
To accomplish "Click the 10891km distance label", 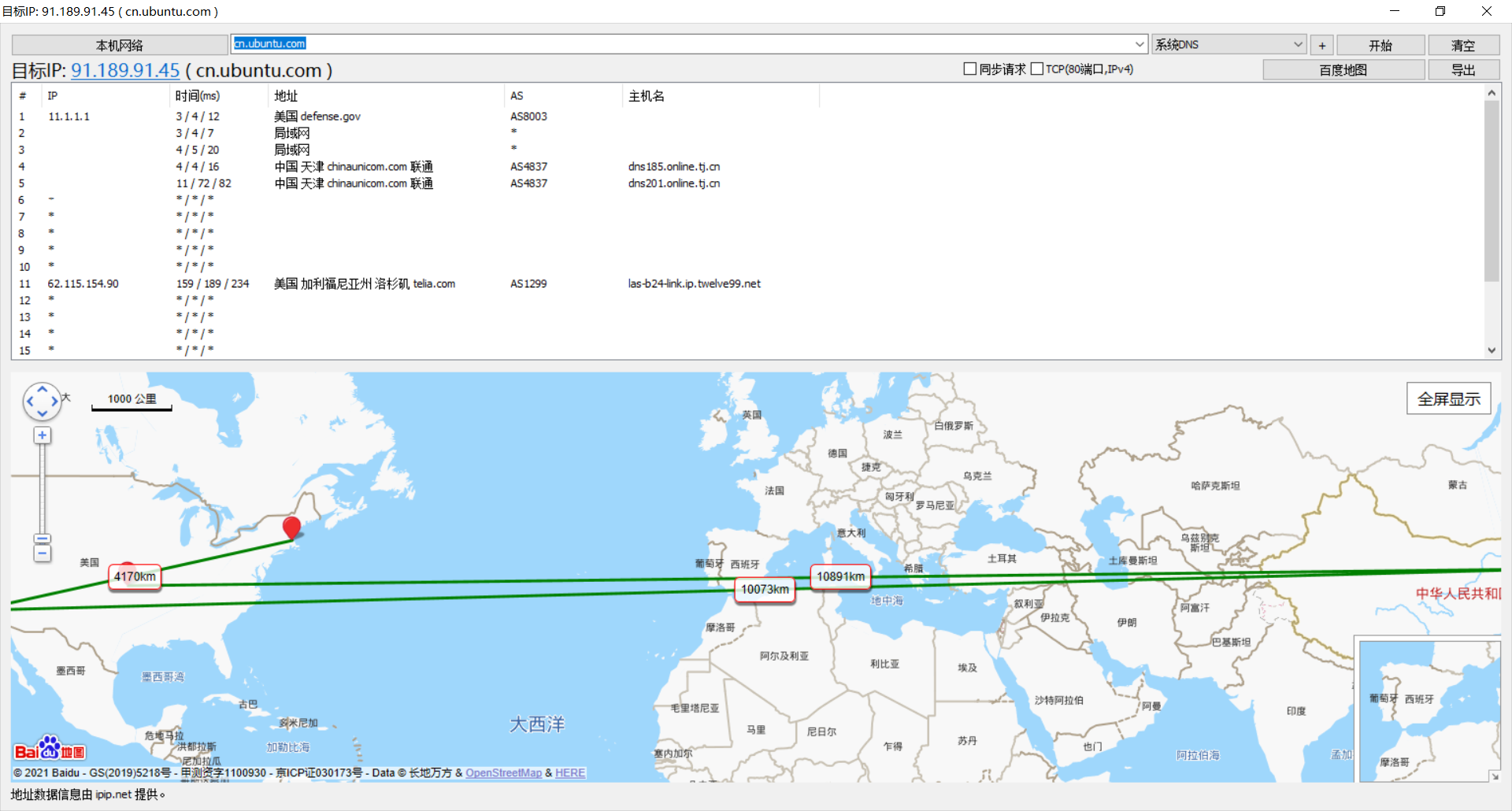I will coord(840,576).
